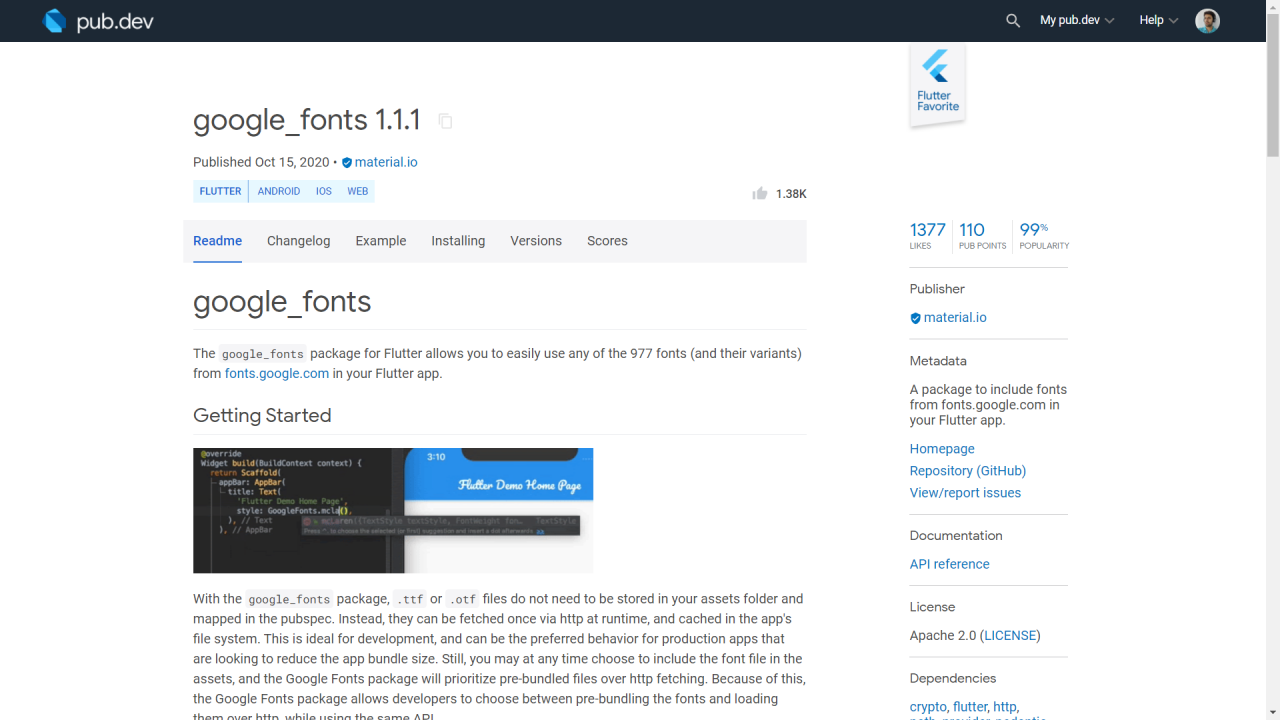1280x720 pixels.
Task: Open the Example tab
Action: click(x=381, y=241)
